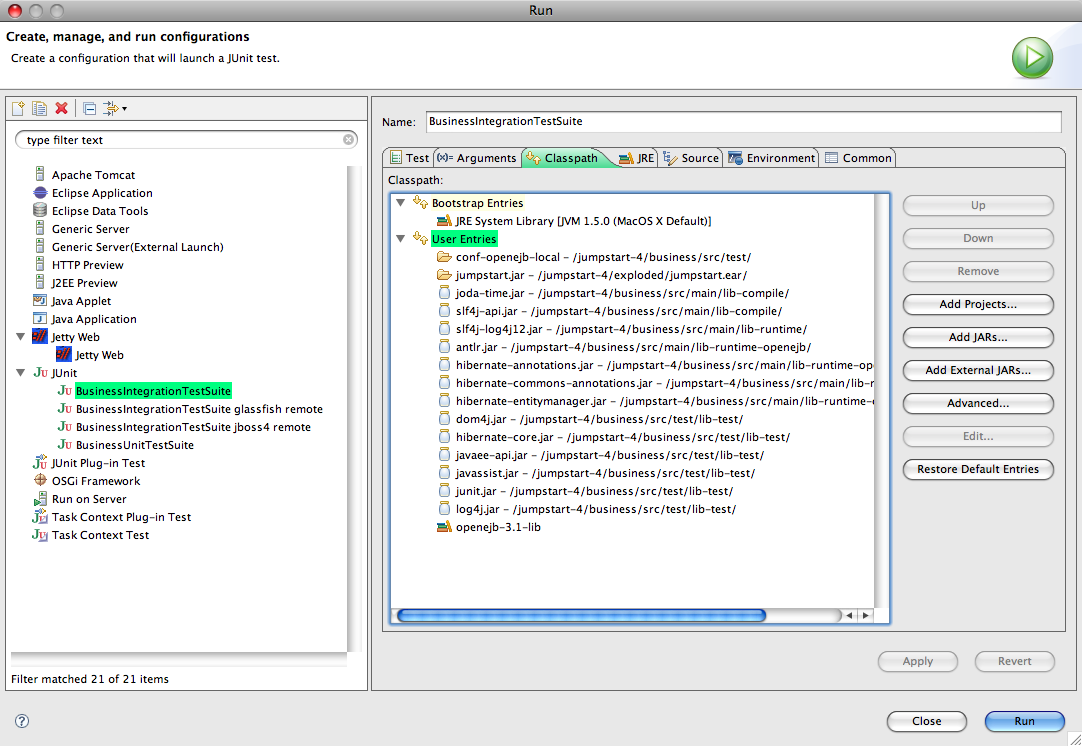1082x746 pixels.
Task: Click Task Context Plug-in Test icon
Action: click(x=40, y=516)
